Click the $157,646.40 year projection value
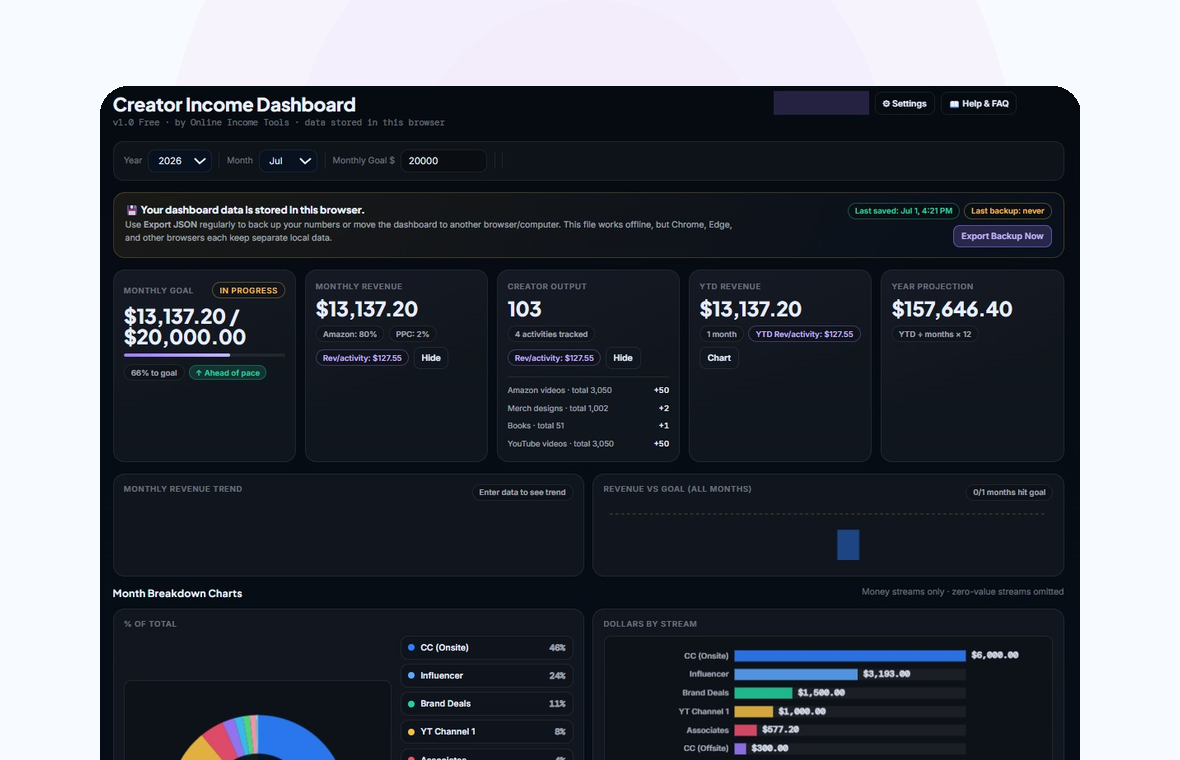This screenshot has height=760, width=1180. [x=952, y=309]
